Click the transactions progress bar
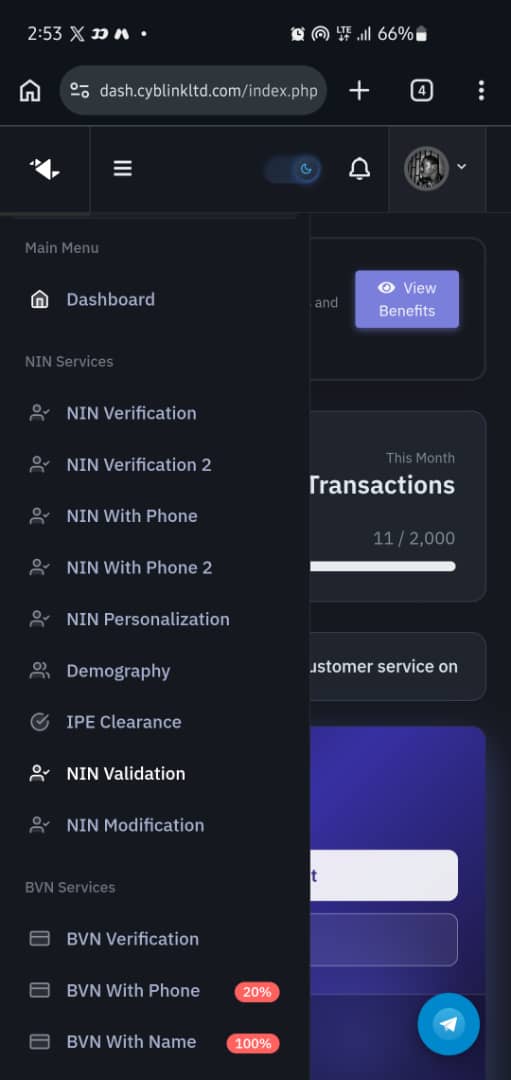The height and width of the screenshot is (1080, 511). [x=382, y=566]
